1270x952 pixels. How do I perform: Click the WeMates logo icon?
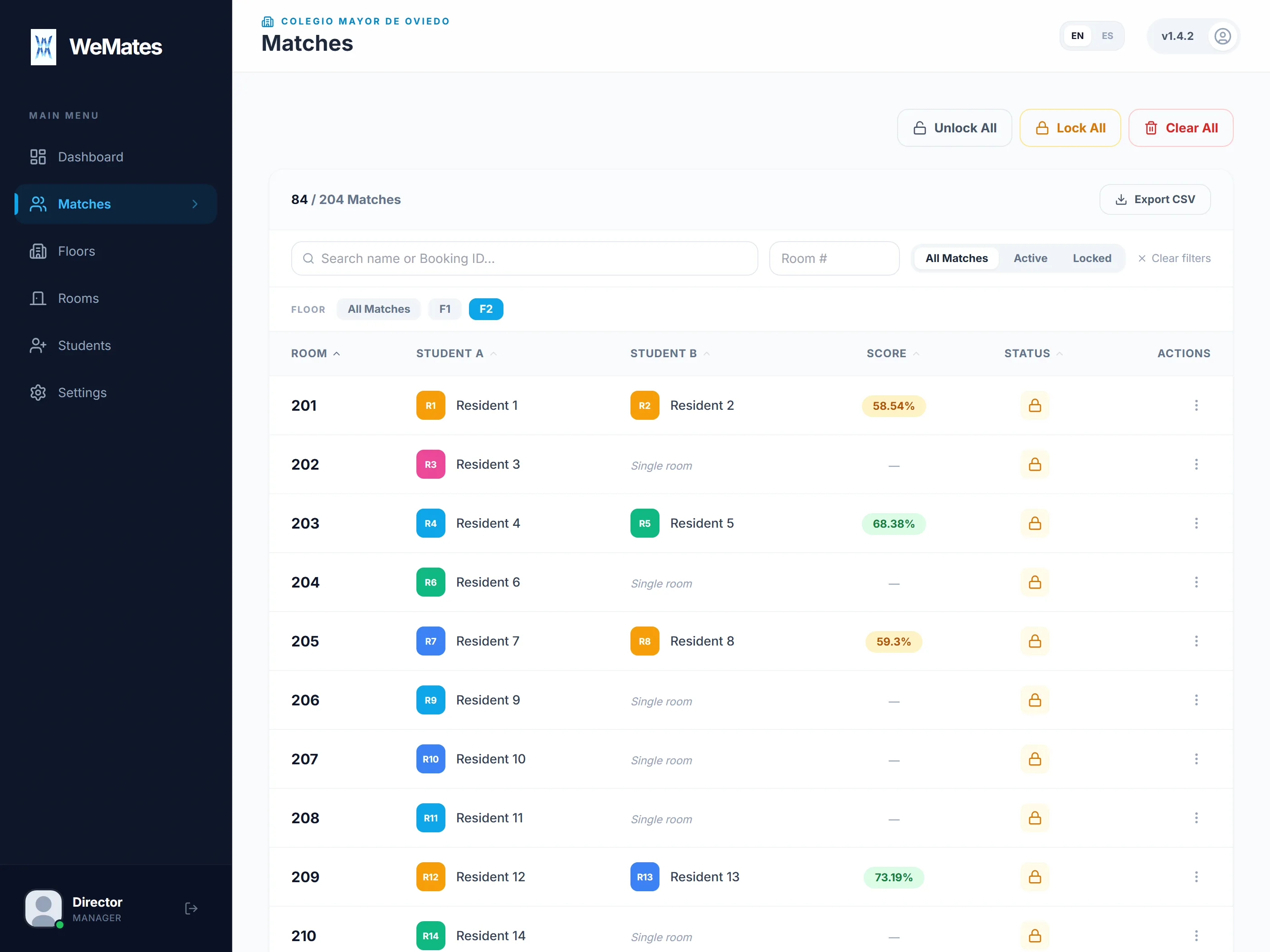click(x=44, y=47)
